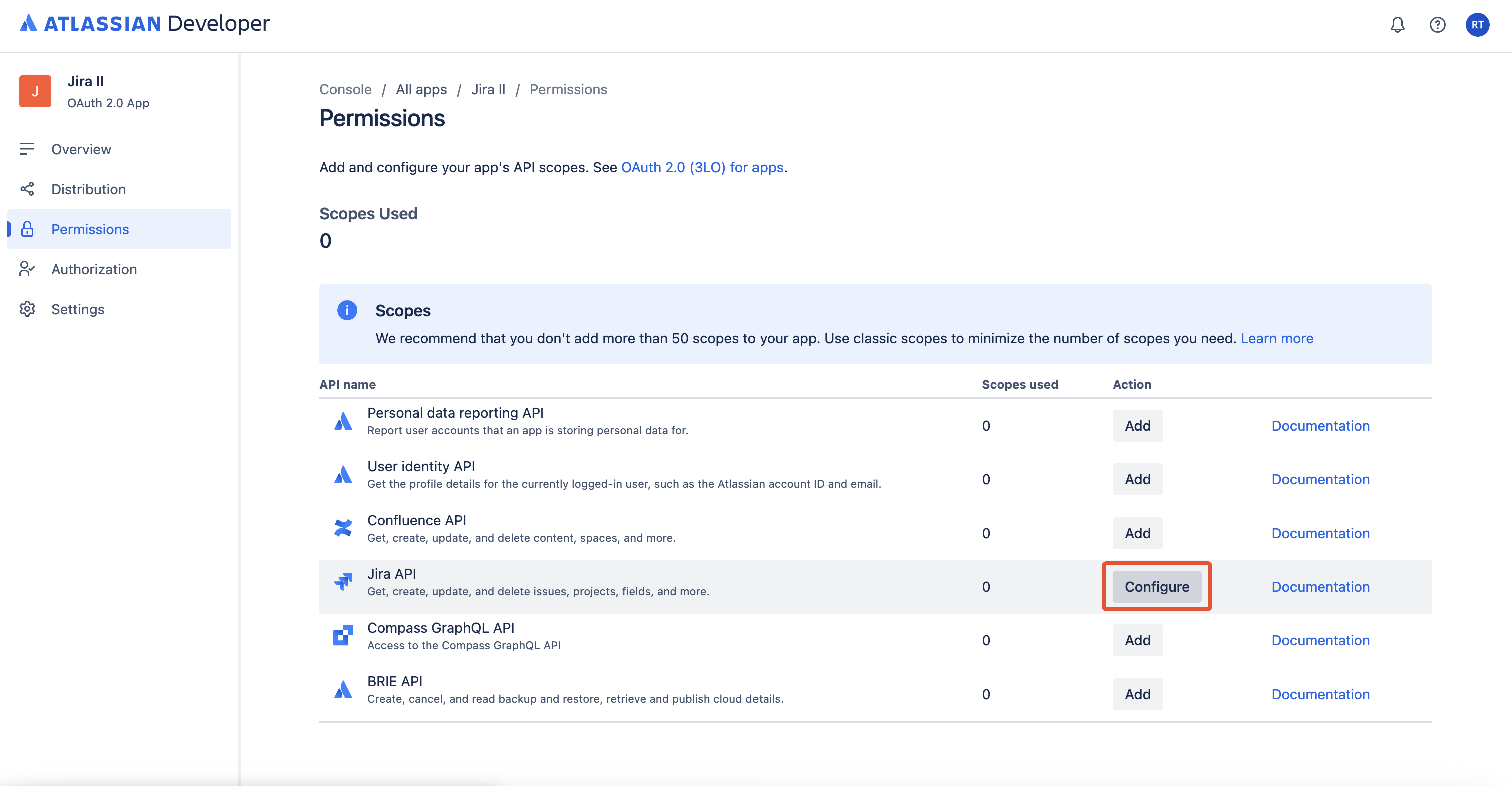Click the notifications bell icon
Image resolution: width=1512 pixels, height=786 pixels.
click(1397, 25)
